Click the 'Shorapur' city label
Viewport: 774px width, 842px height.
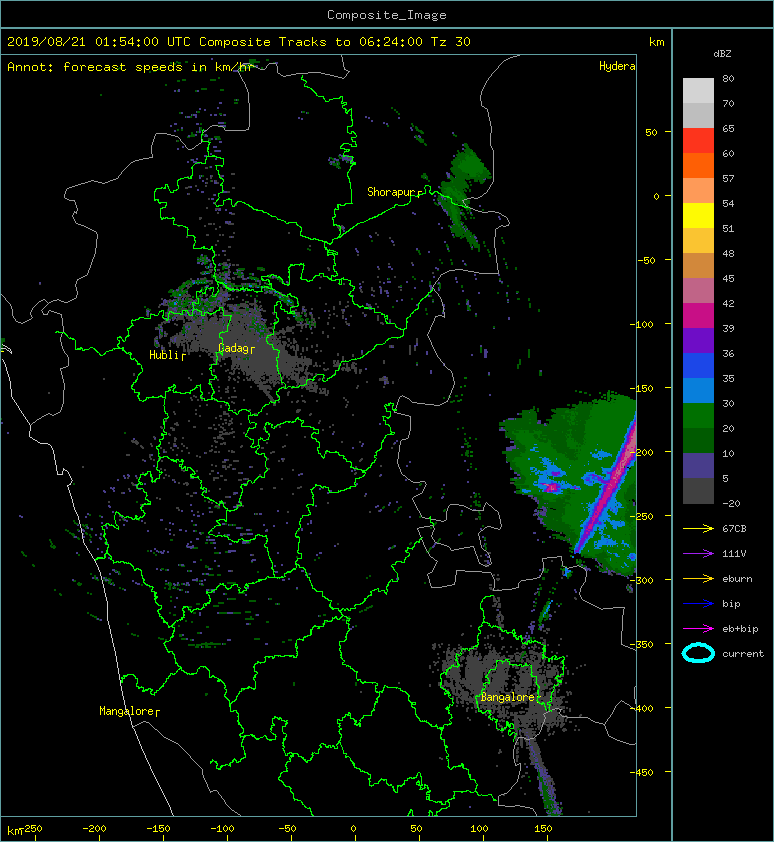[x=391, y=192]
